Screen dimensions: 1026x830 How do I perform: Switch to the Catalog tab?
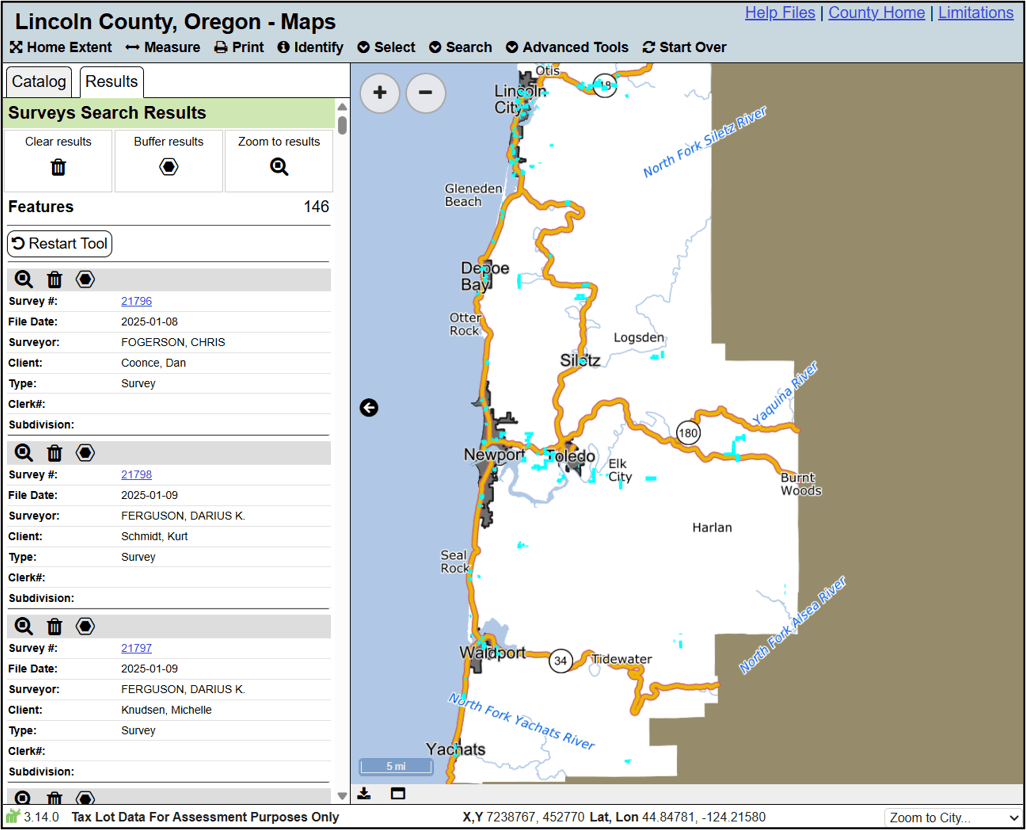(x=39, y=82)
